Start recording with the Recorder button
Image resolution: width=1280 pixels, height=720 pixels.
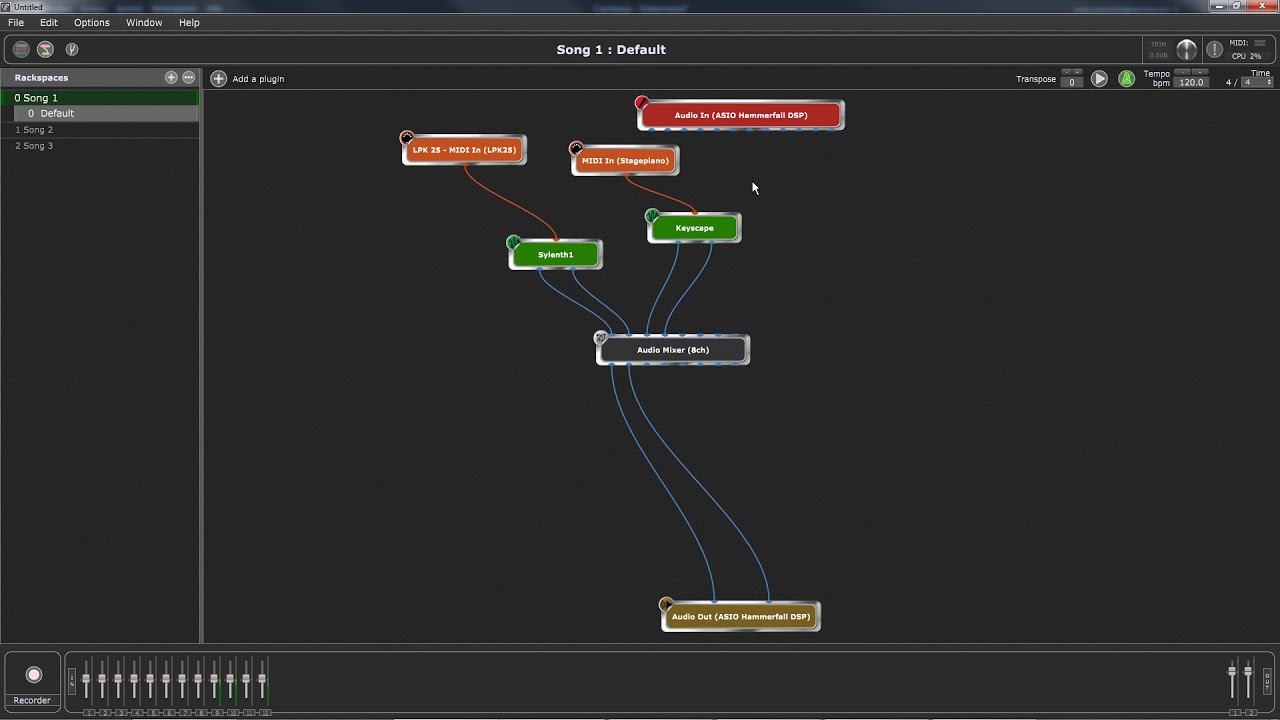33,675
